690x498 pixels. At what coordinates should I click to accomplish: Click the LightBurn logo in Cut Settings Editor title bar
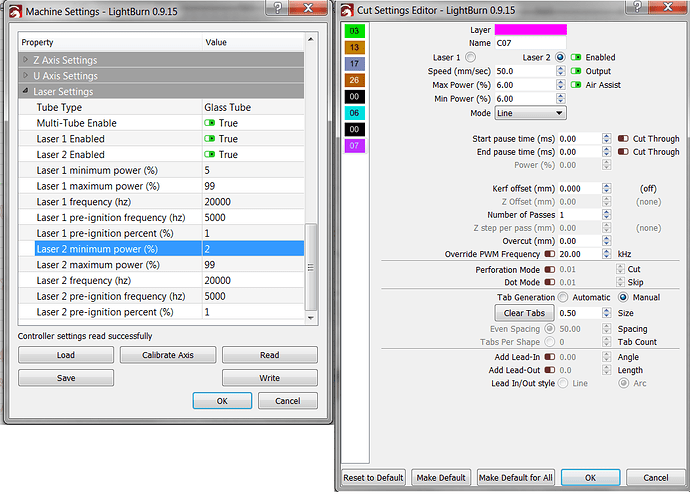347,10
